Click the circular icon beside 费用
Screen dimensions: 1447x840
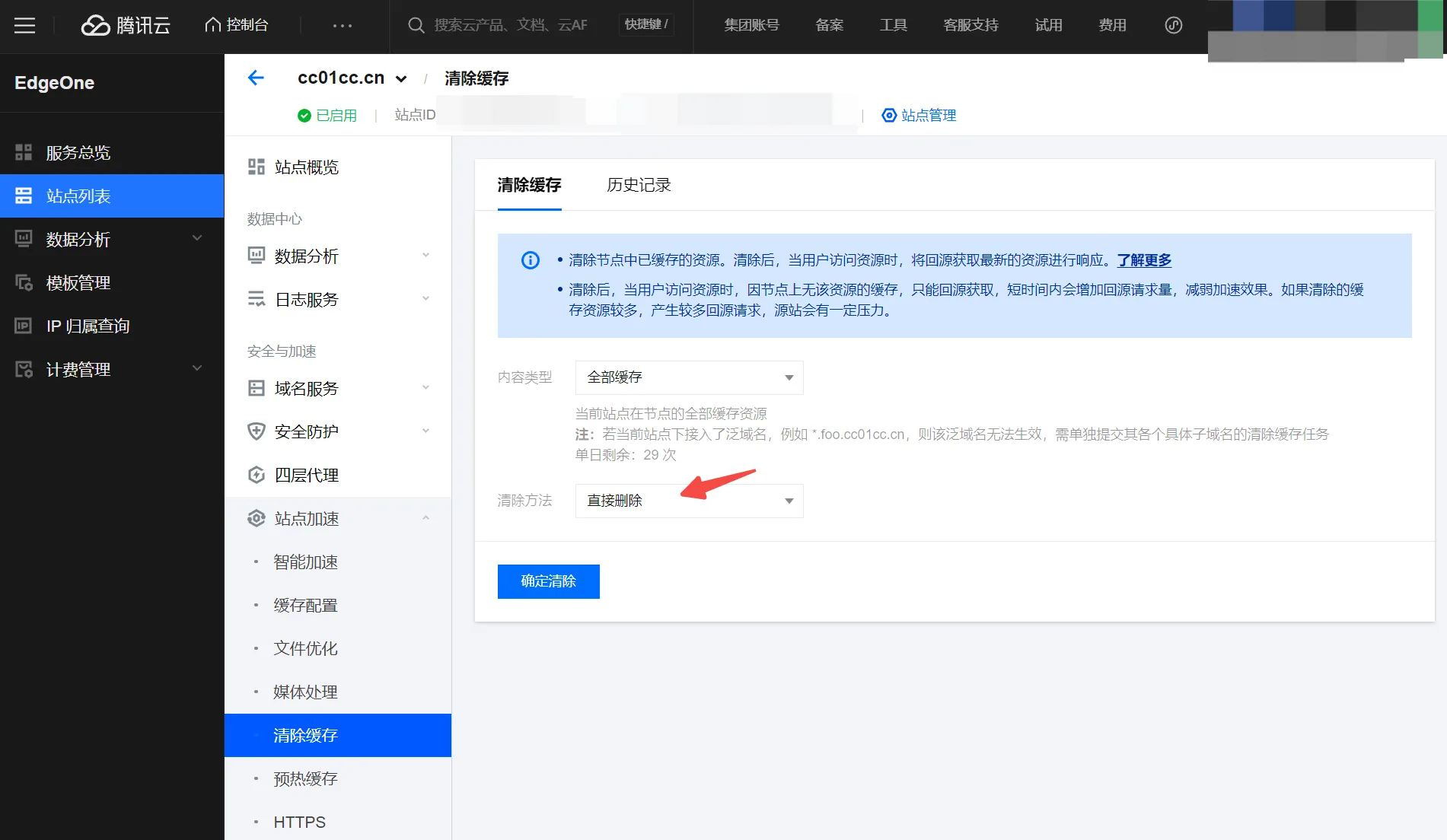click(x=1174, y=25)
